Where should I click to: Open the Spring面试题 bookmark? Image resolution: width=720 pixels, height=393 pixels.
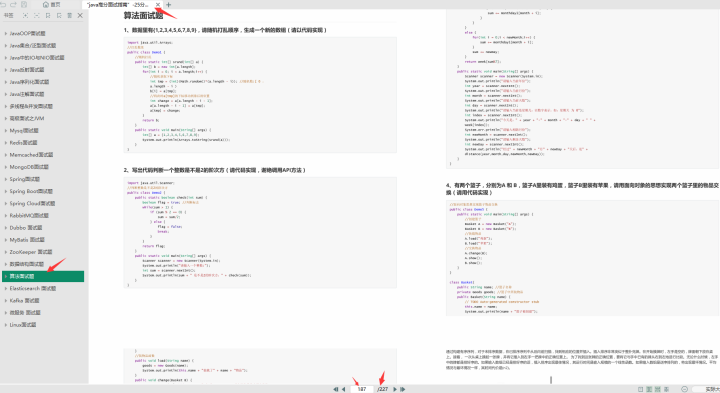click(25, 180)
